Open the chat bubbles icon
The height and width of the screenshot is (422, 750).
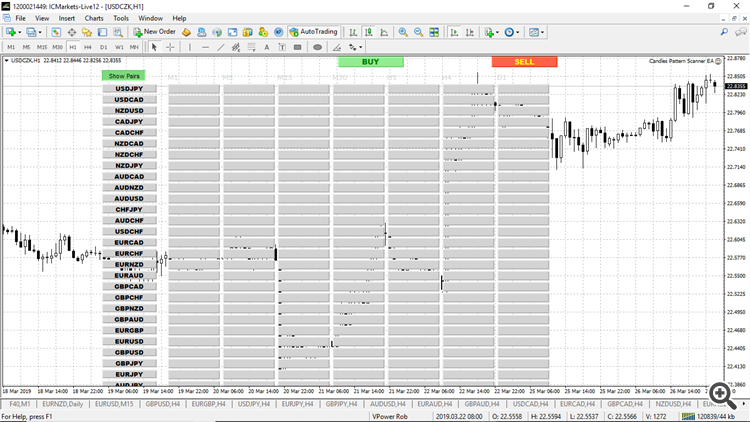point(741,32)
